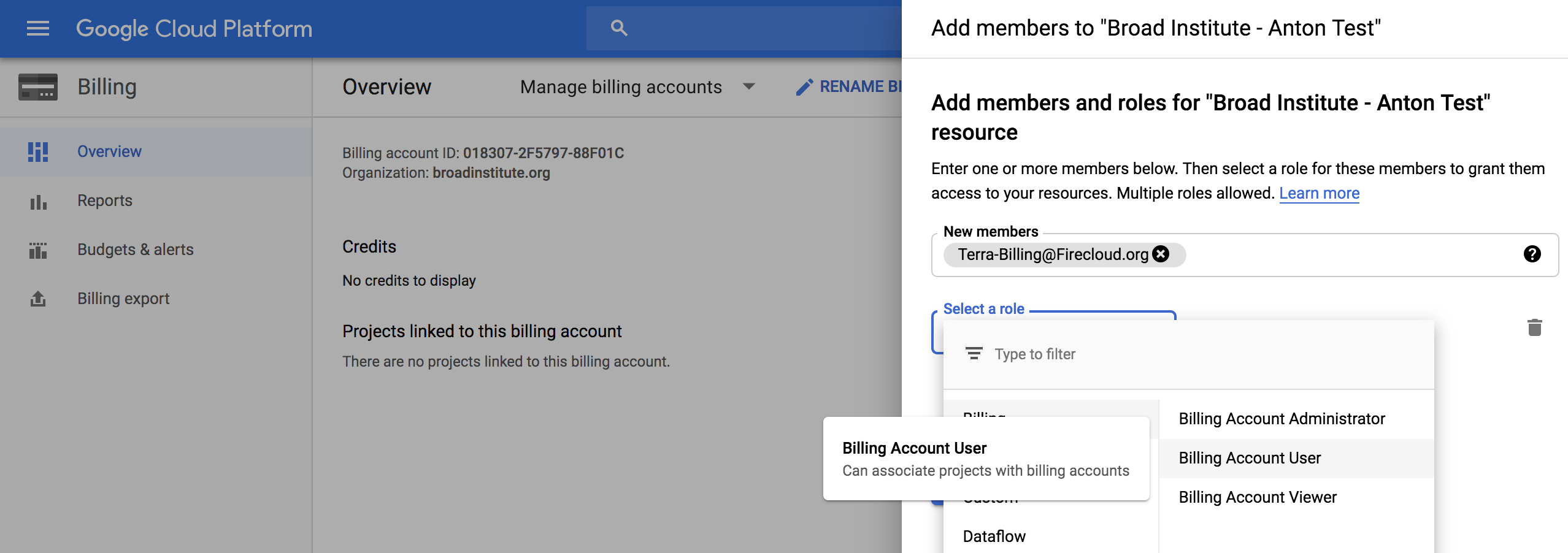Click the Type to filter field

(x=1188, y=354)
